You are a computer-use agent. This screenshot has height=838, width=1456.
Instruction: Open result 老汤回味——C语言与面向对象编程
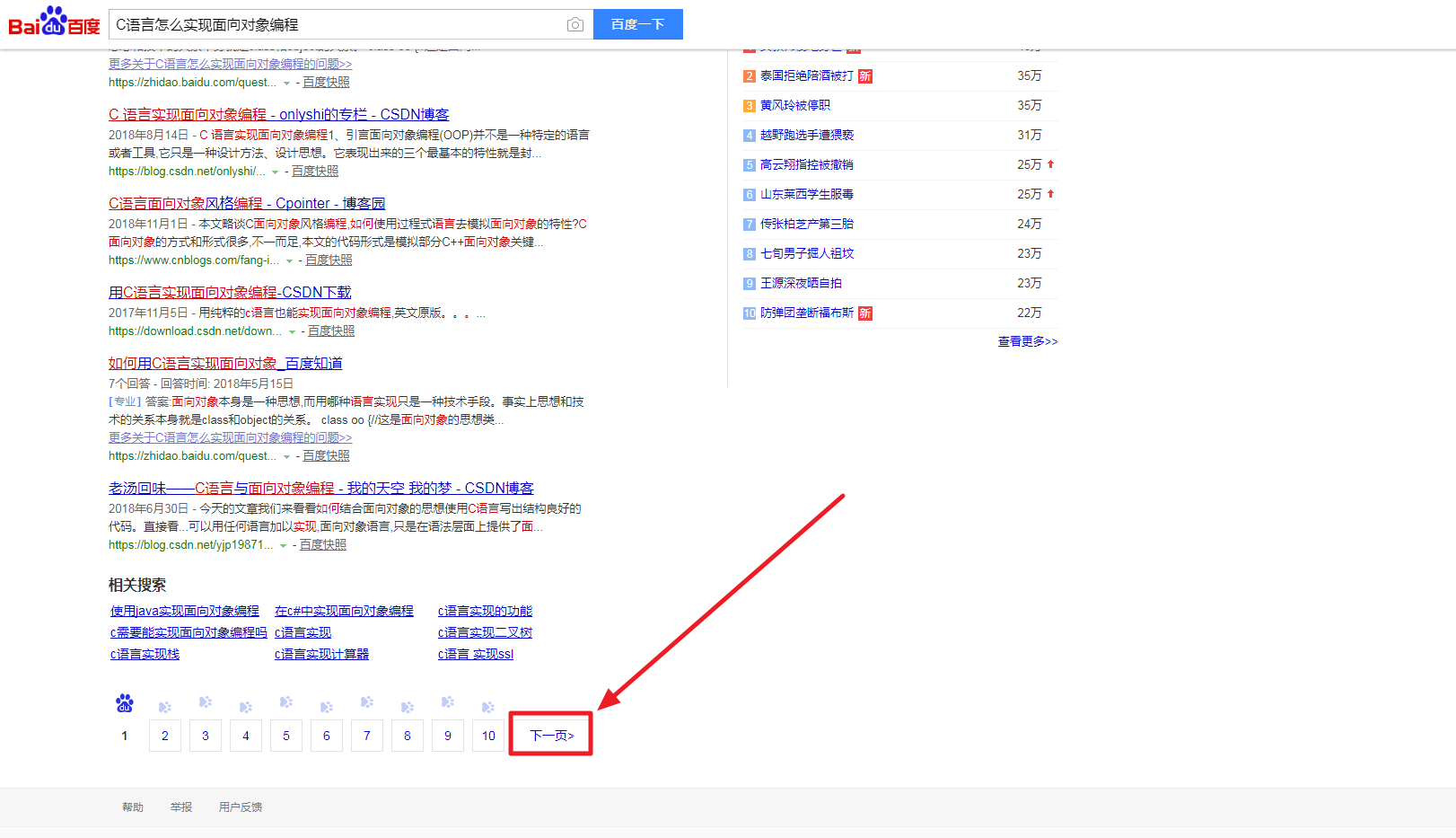pyautogui.click(x=321, y=488)
